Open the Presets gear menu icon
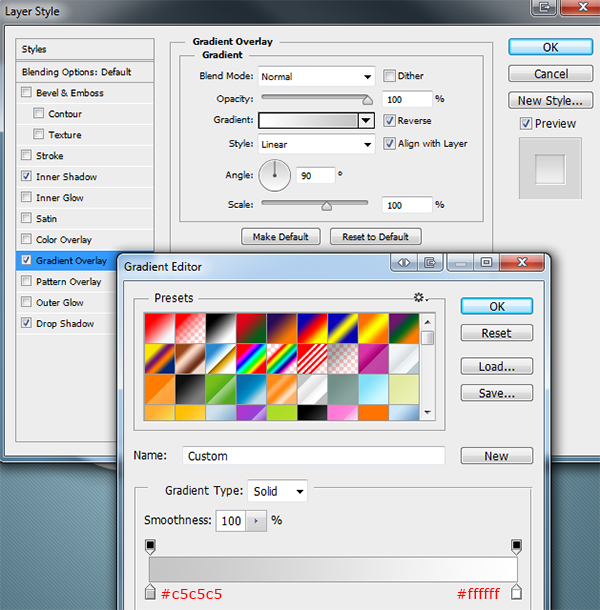The width and height of the screenshot is (600, 610). coord(420,298)
